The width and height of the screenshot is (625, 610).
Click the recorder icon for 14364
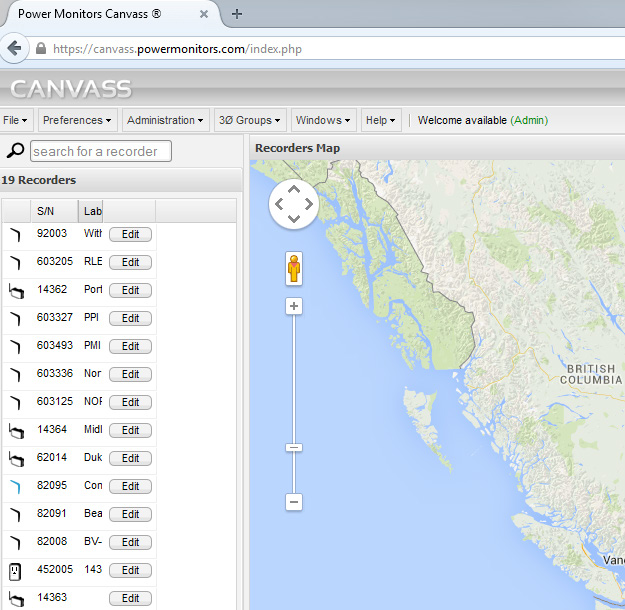pos(16,431)
